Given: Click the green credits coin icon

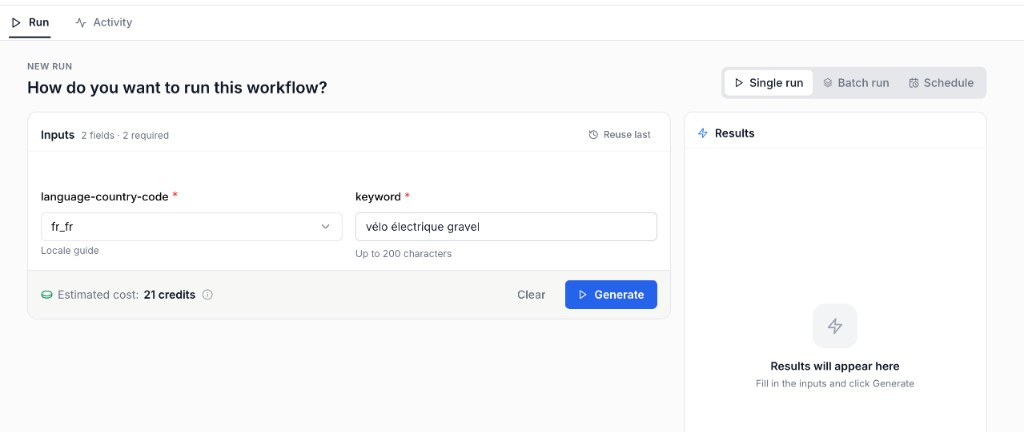Looking at the screenshot, I should [47, 295].
